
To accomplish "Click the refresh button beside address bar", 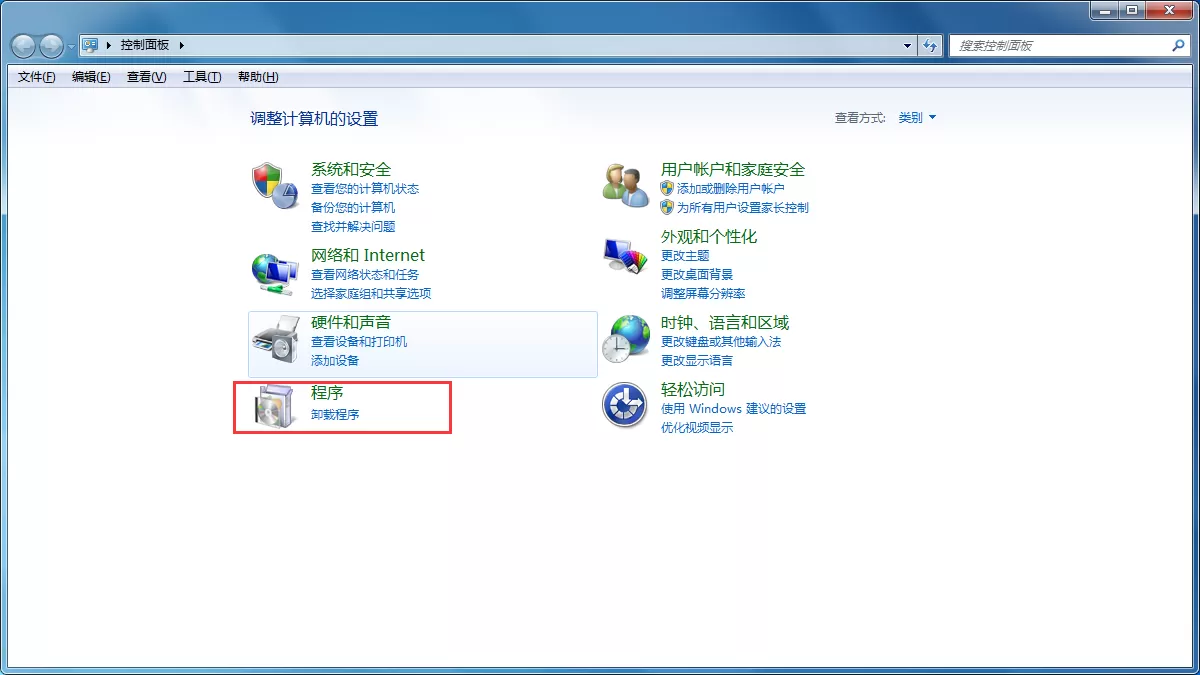I will tap(931, 45).
